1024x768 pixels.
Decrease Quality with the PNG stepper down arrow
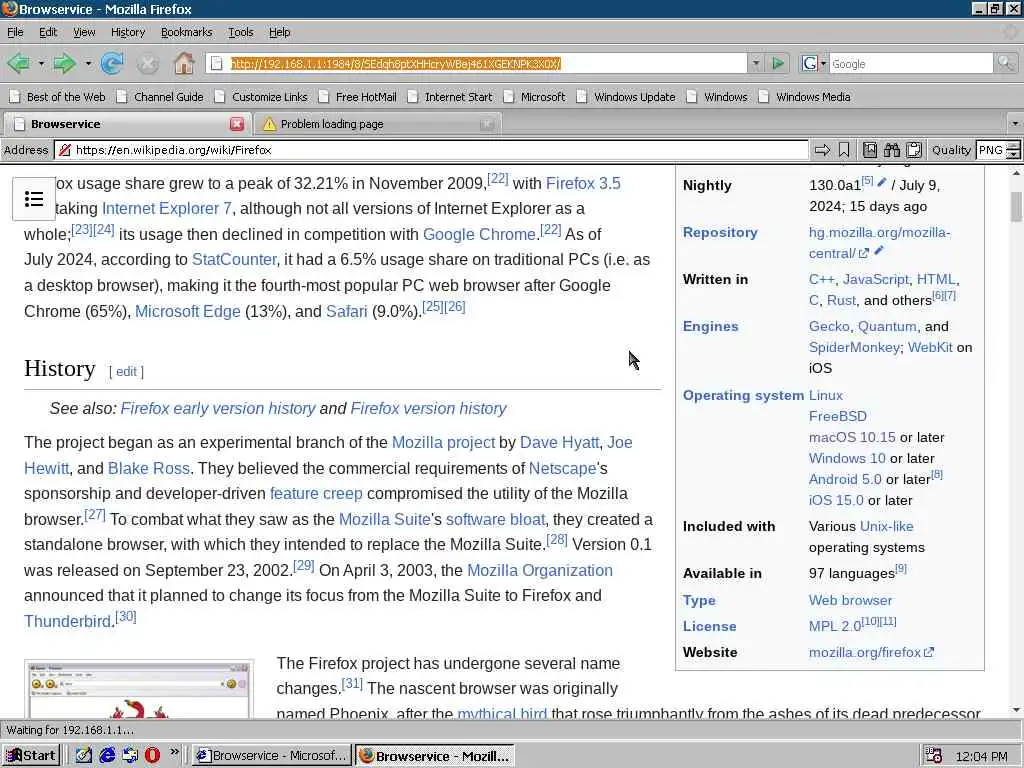coord(1013,155)
